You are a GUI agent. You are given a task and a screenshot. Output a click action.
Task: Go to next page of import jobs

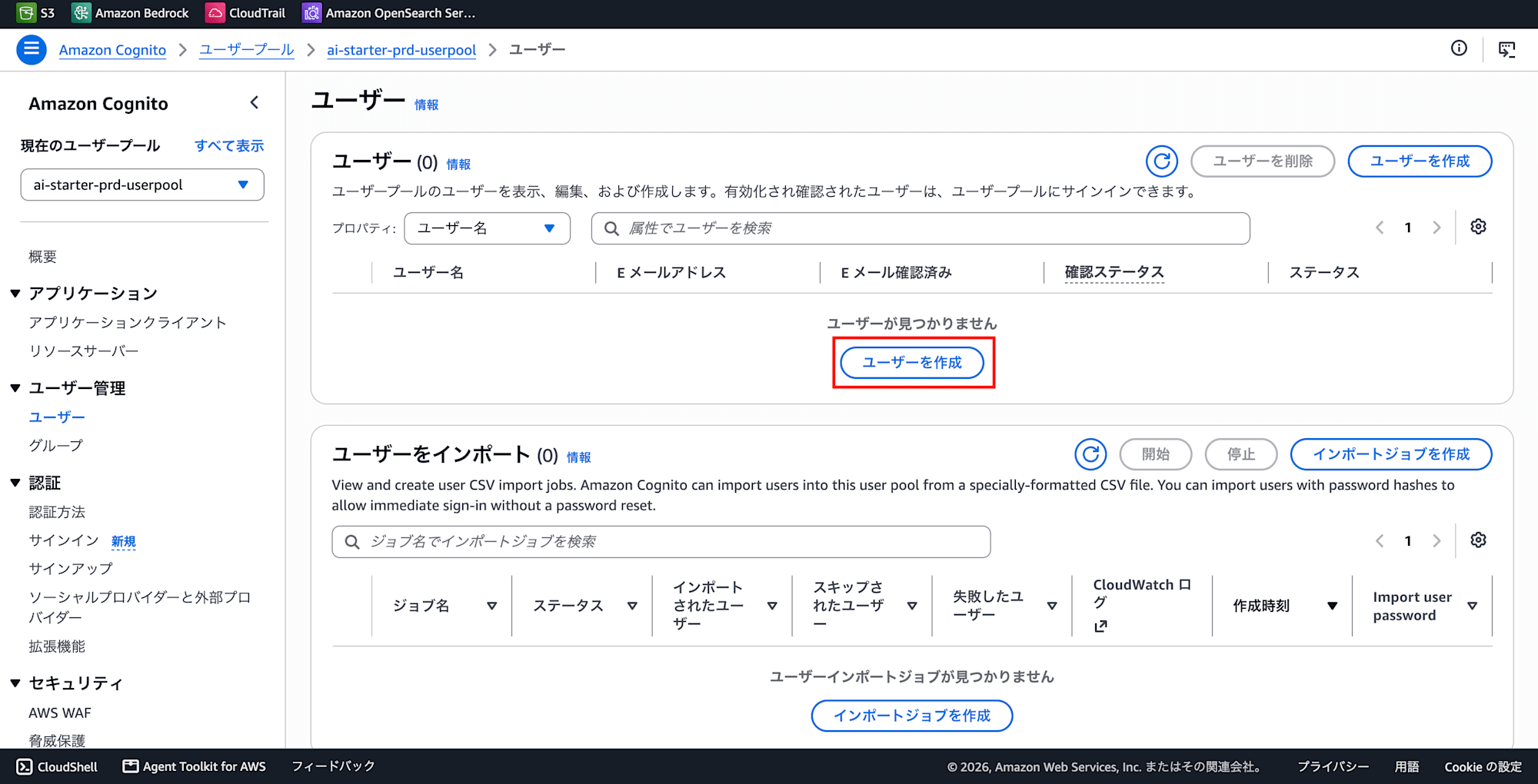tap(1436, 541)
